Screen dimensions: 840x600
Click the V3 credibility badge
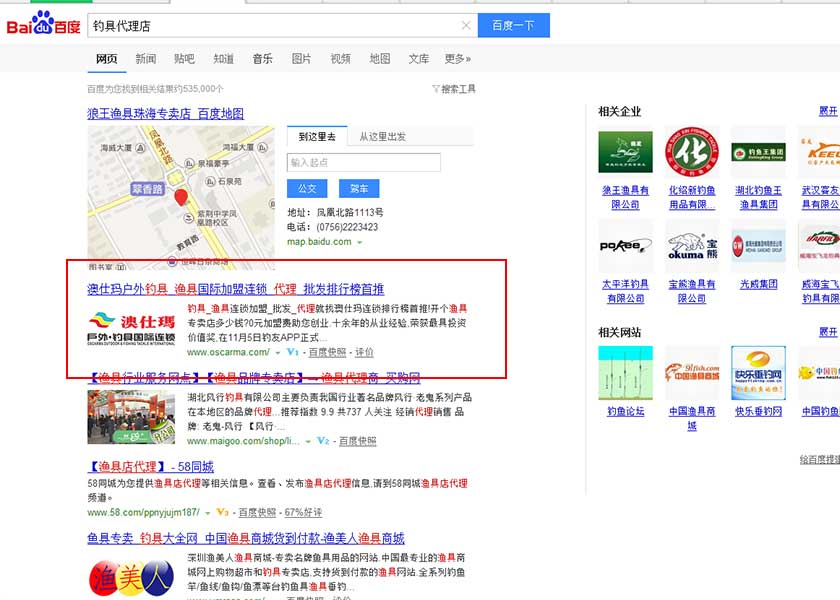coord(222,512)
